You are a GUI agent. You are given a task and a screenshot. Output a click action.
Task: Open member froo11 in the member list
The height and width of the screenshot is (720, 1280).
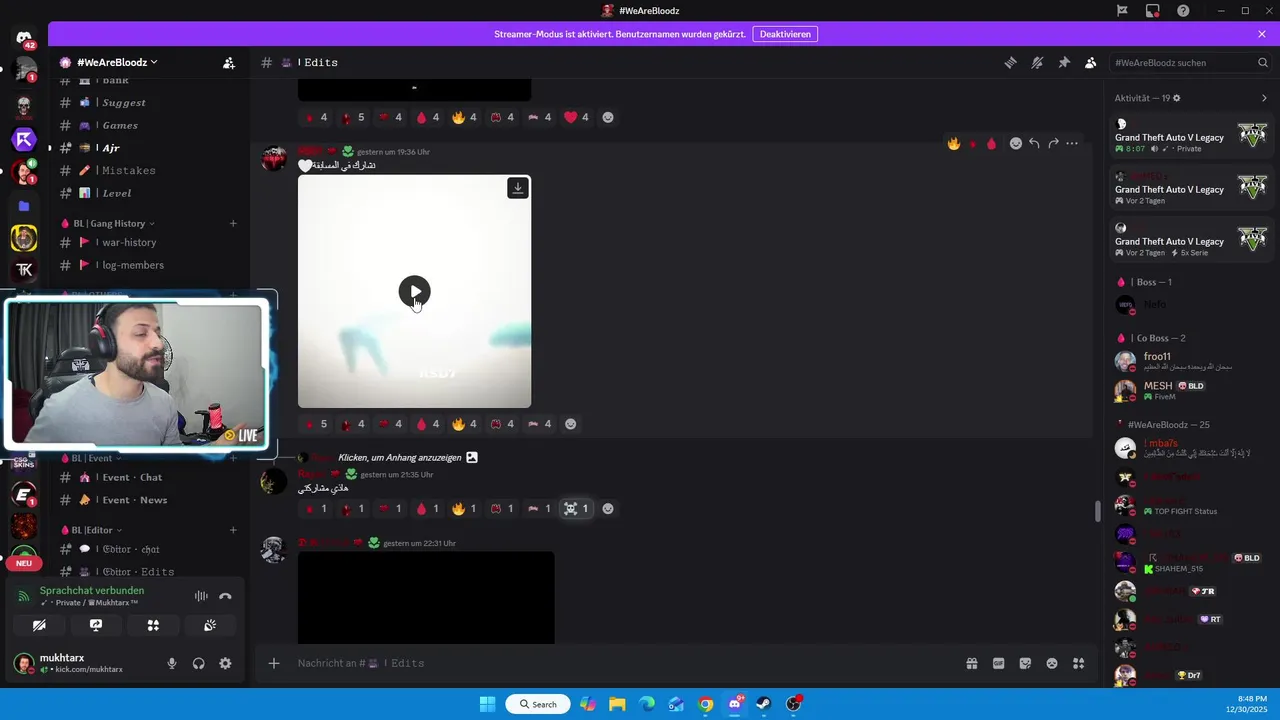click(x=1190, y=361)
